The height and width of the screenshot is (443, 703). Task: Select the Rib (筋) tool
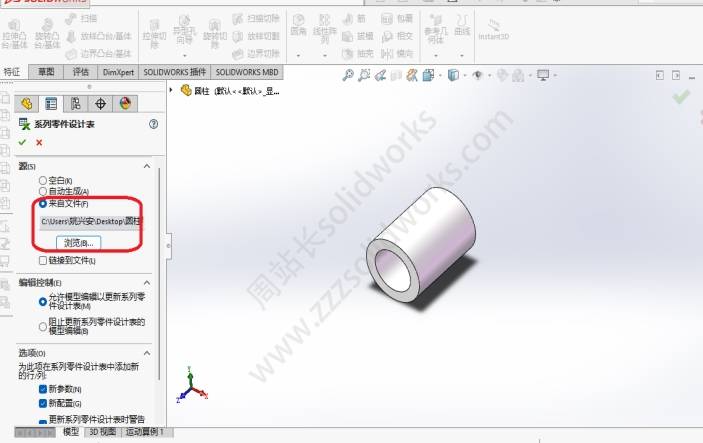(354, 18)
